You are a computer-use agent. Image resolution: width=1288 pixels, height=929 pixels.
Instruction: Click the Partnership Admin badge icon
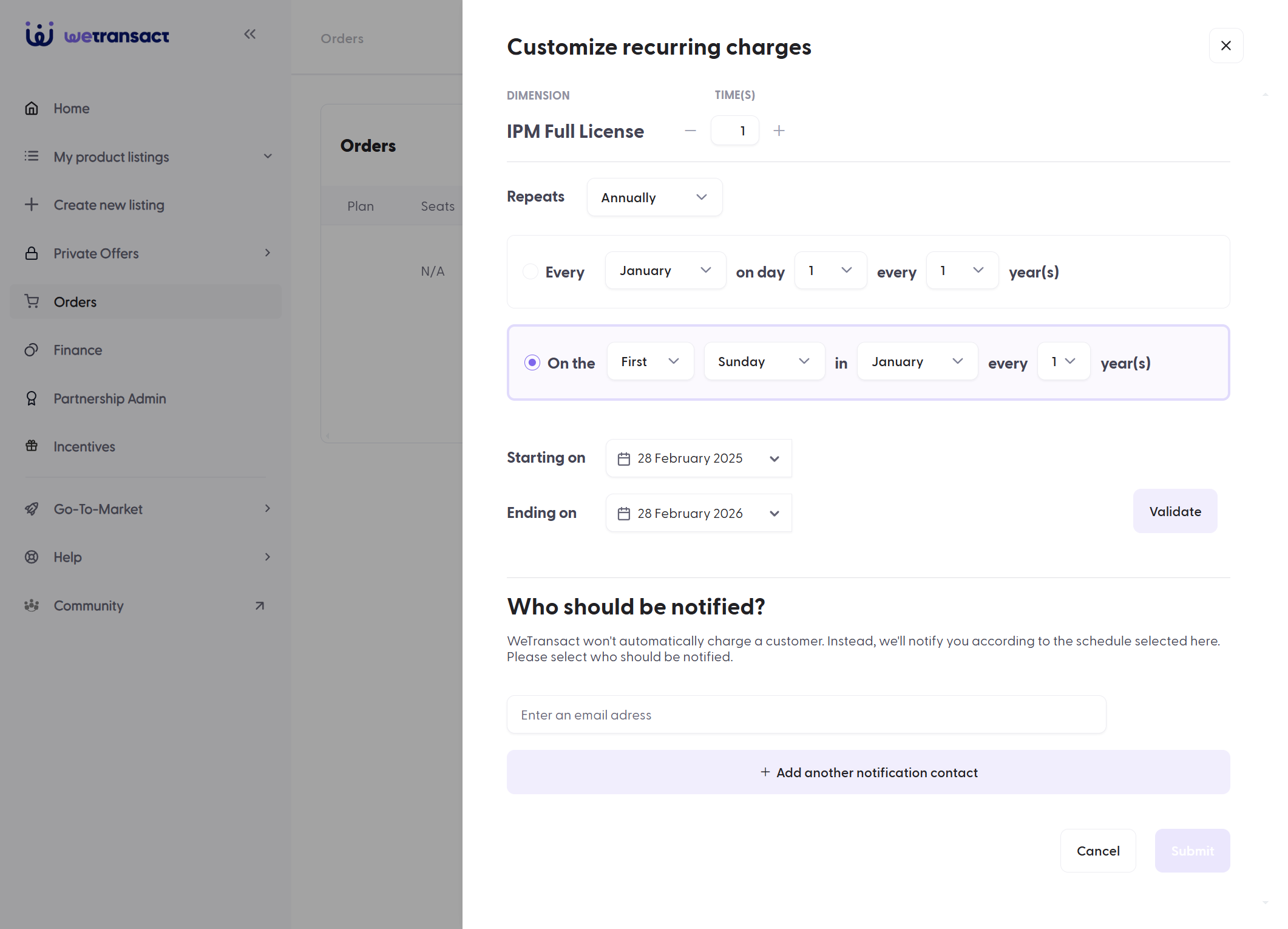pyautogui.click(x=32, y=398)
